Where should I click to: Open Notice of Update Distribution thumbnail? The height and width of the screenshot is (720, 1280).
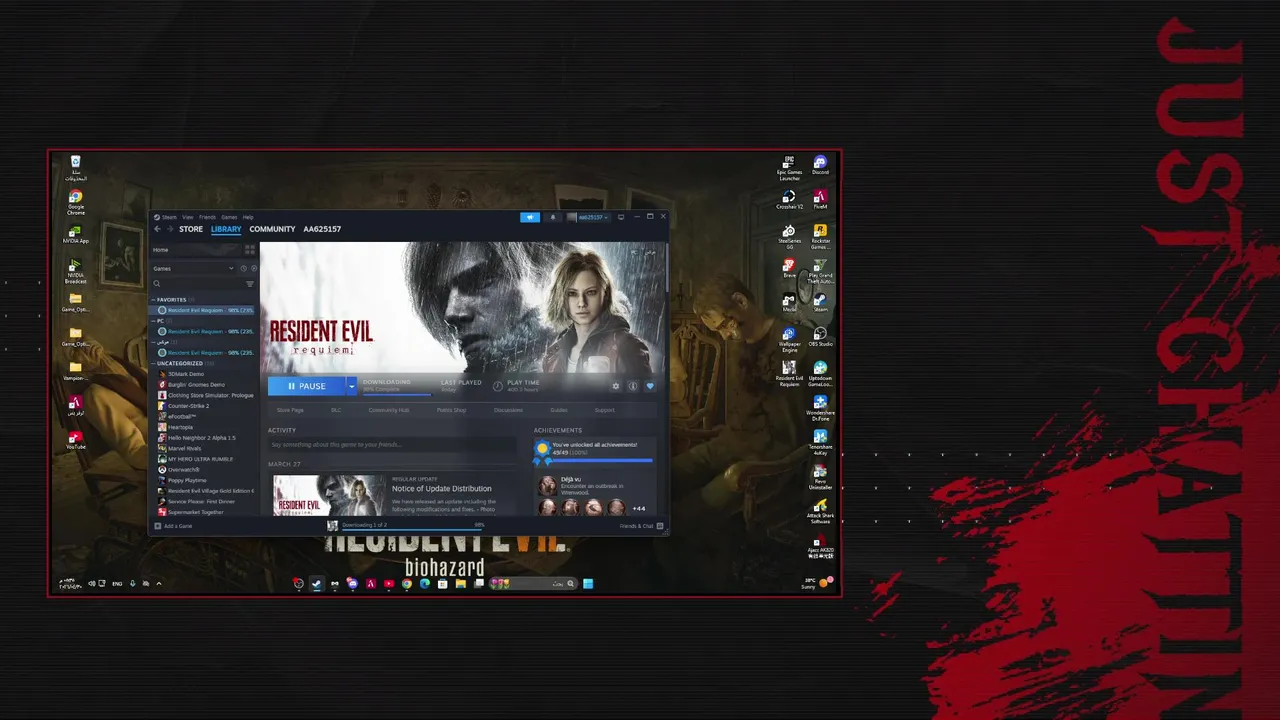pyautogui.click(x=329, y=495)
